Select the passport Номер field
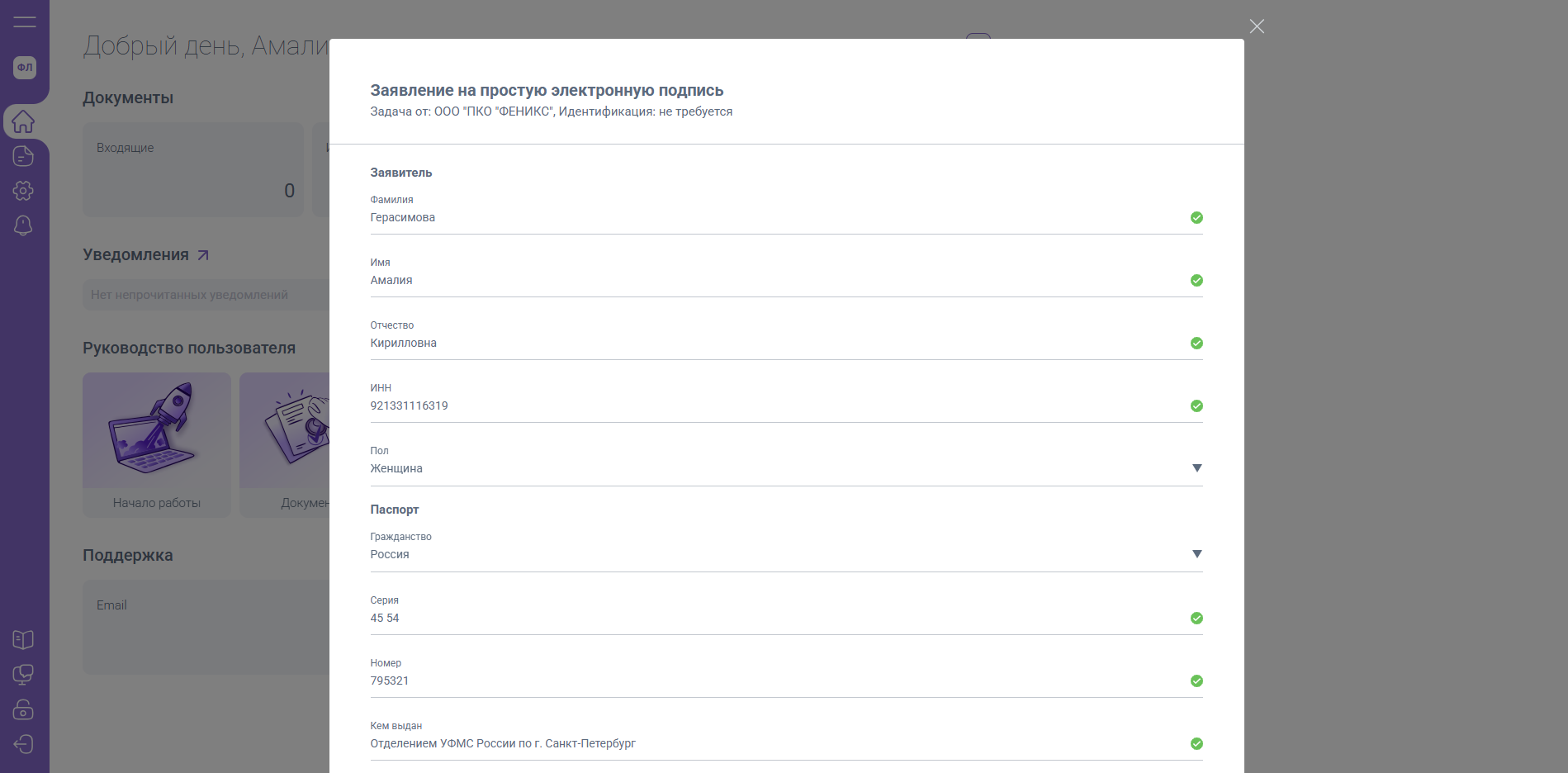Screen dimensions: 1568x773 point(776,681)
